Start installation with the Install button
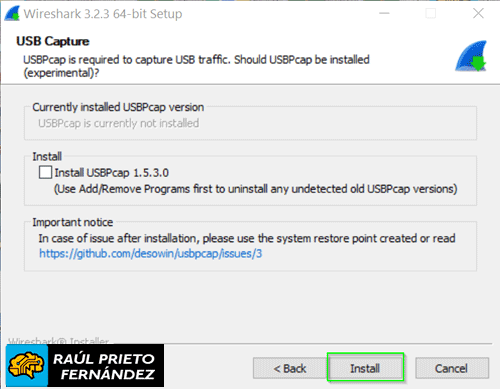 pos(365,368)
